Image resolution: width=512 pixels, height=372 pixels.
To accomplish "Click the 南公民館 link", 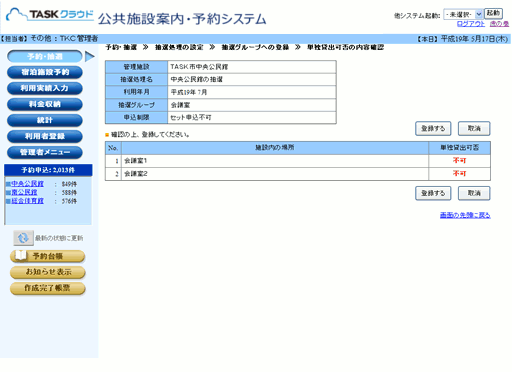I will pyautogui.click(x=24, y=192).
